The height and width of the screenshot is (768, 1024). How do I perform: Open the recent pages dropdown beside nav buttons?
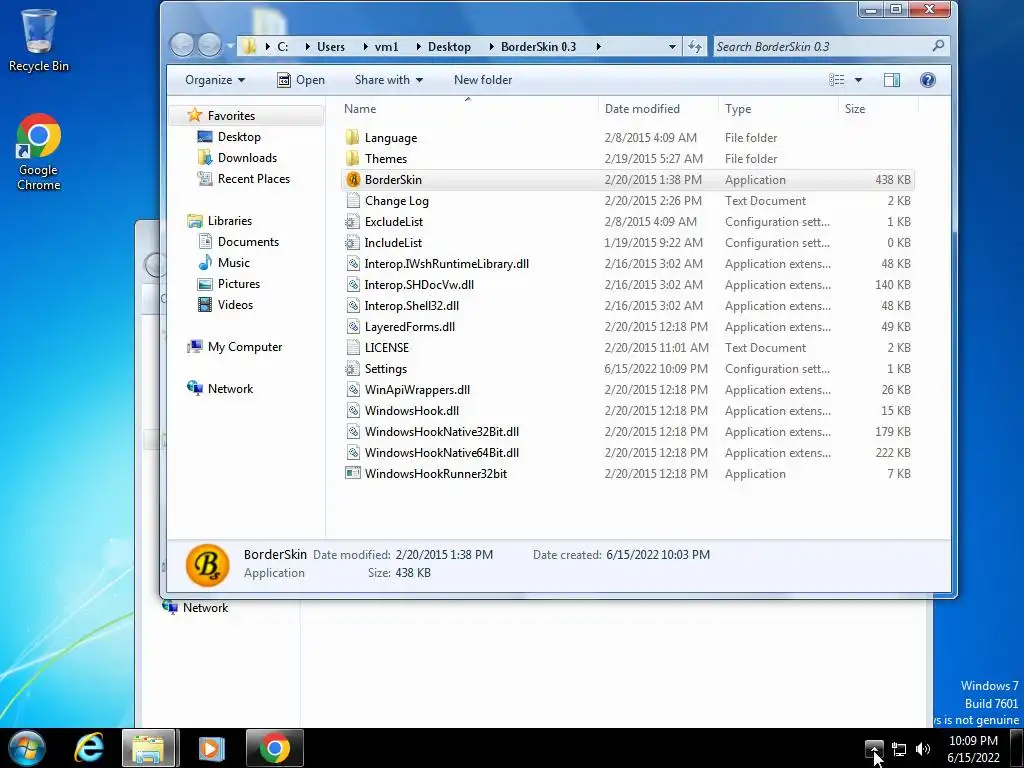(x=230, y=46)
